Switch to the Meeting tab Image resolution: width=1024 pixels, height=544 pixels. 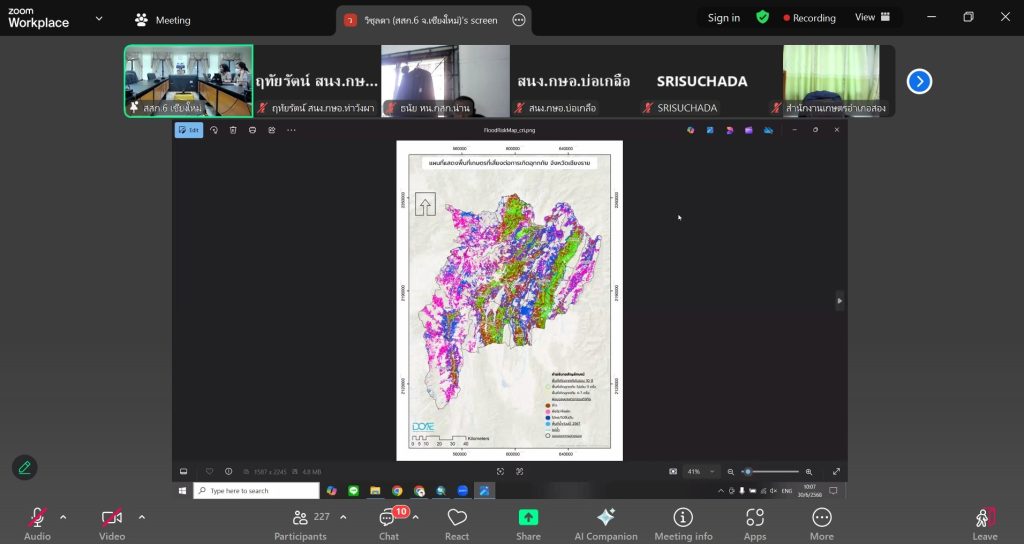click(x=163, y=20)
